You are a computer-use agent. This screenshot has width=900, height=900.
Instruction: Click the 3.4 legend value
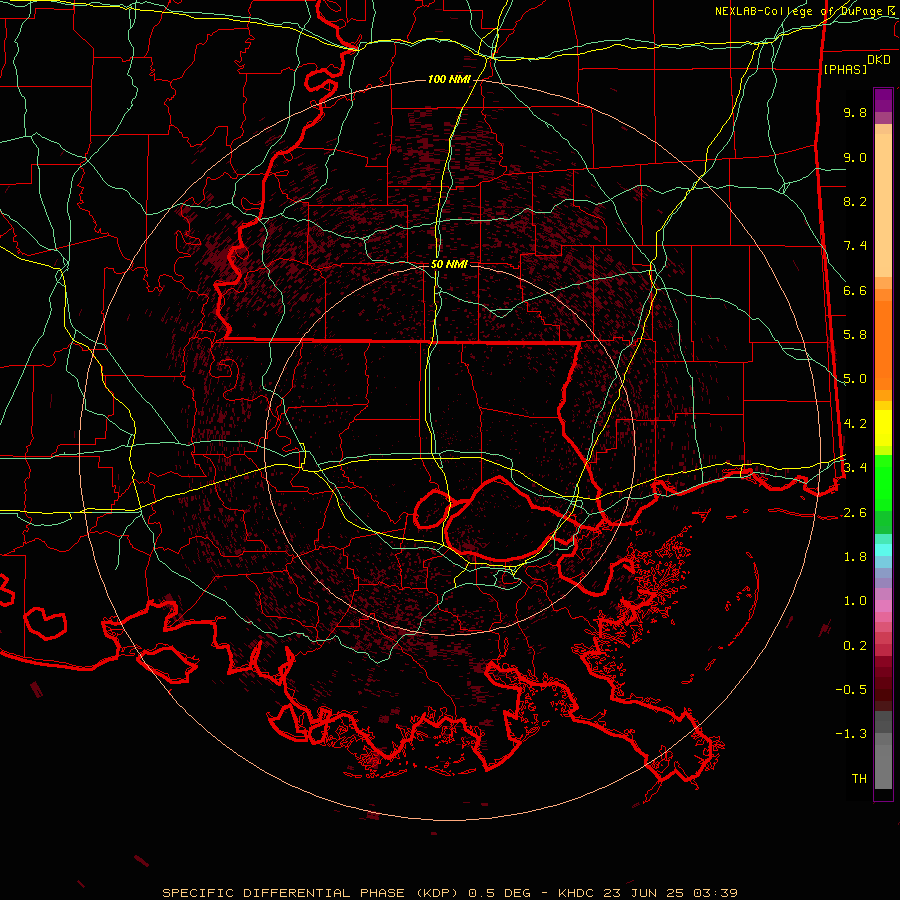[x=855, y=468]
